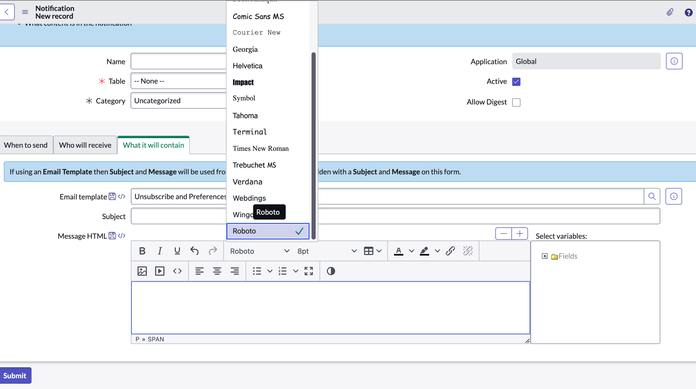The height and width of the screenshot is (389, 696).
Task: Open the form context menu icon
Action: [x=25, y=12]
